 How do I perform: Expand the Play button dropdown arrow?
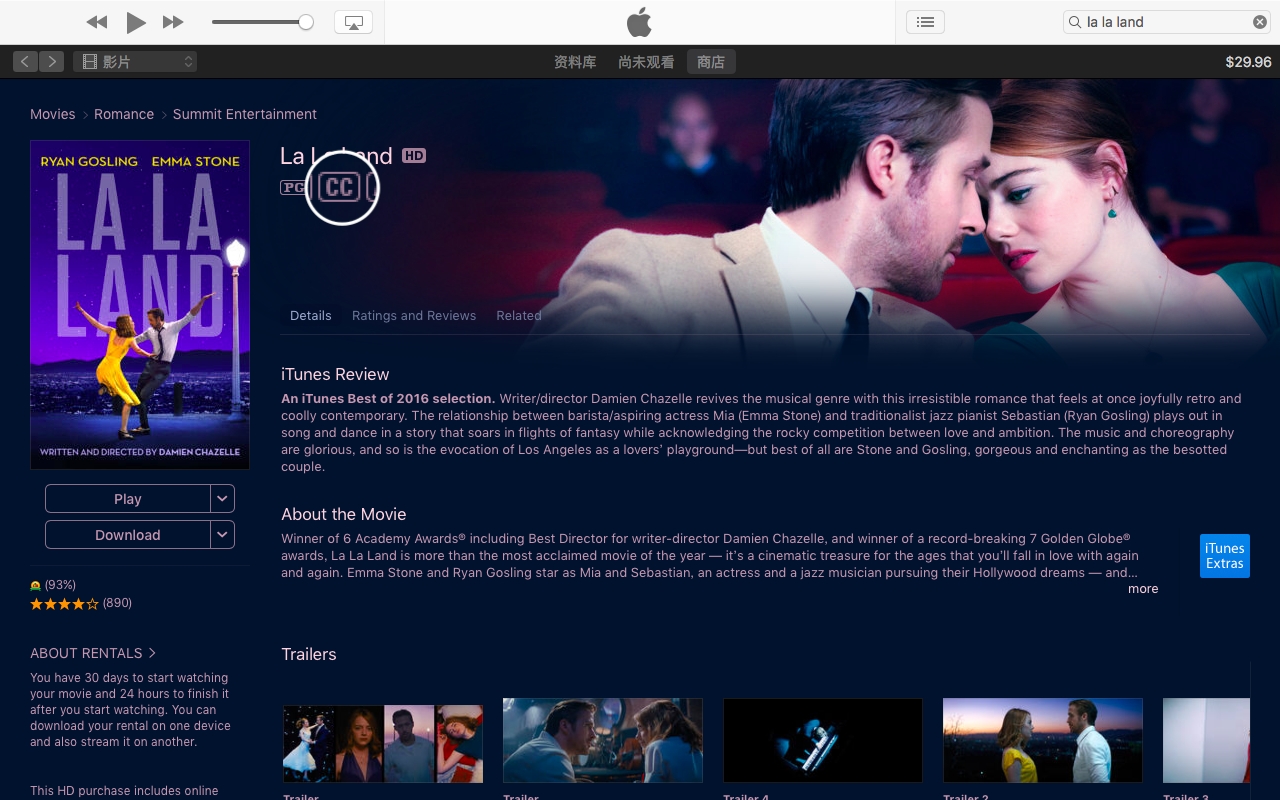point(223,499)
